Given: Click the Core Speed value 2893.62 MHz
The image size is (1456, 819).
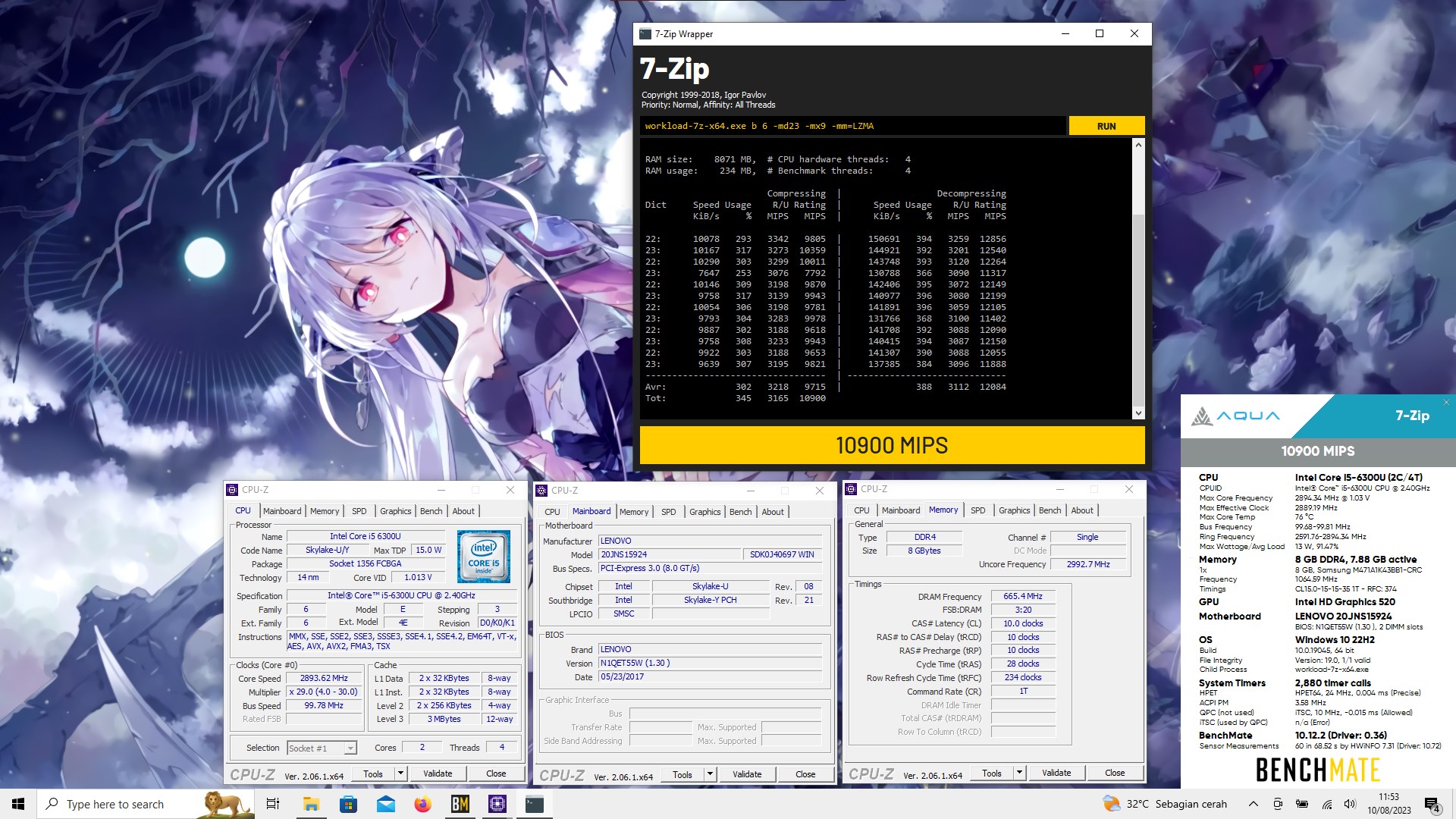Looking at the screenshot, I should [x=324, y=678].
